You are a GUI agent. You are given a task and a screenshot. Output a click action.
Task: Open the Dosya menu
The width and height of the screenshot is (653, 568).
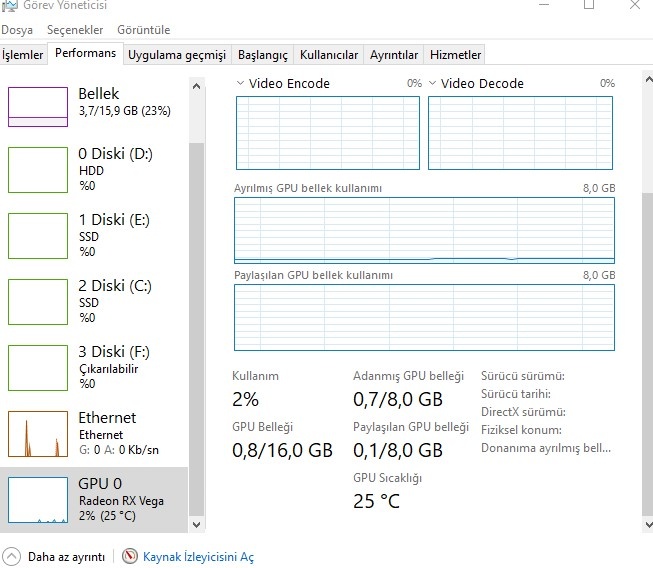[x=17, y=30]
